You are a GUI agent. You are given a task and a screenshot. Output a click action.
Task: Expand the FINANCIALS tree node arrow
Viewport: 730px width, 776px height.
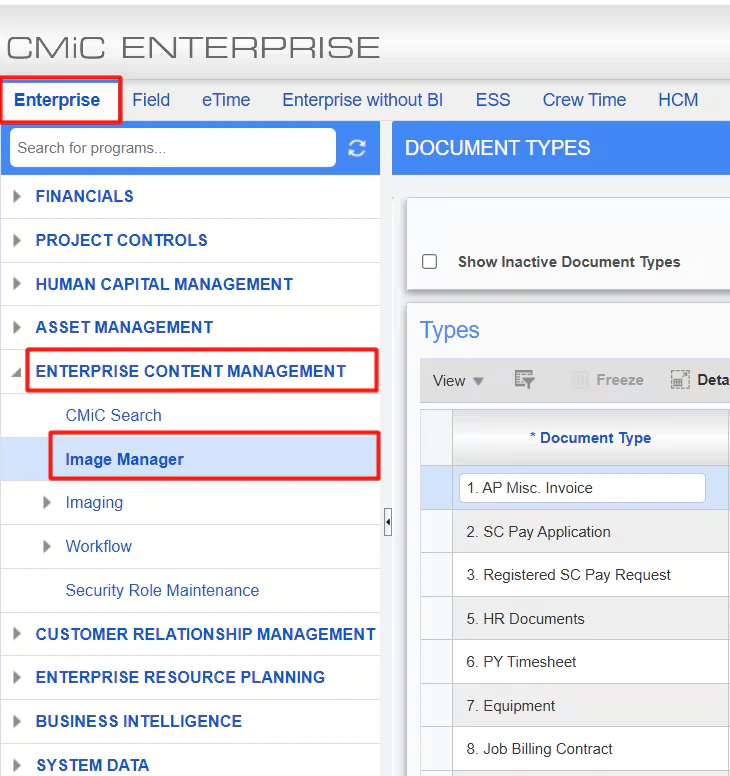coord(17,196)
